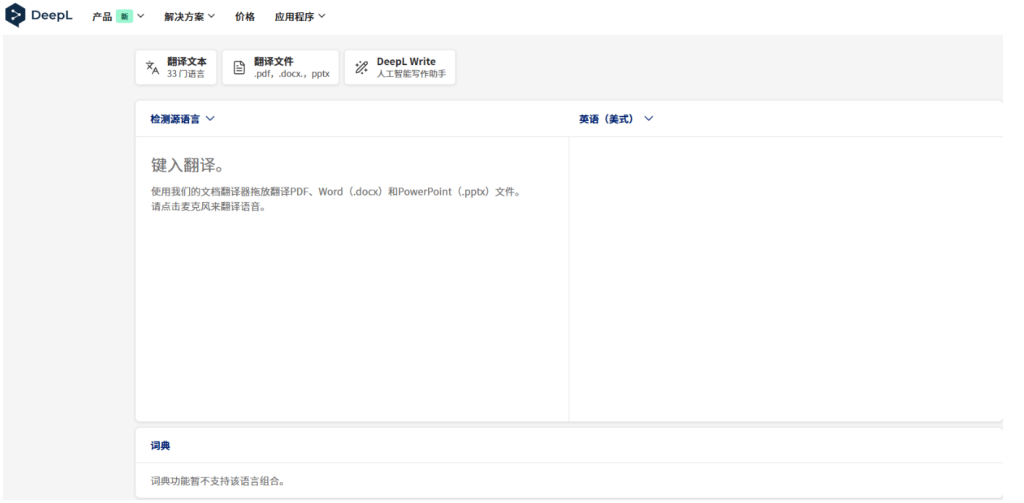Open the 产品 menu
Image resolution: width=1024 pixels, height=503 pixels.
click(102, 17)
